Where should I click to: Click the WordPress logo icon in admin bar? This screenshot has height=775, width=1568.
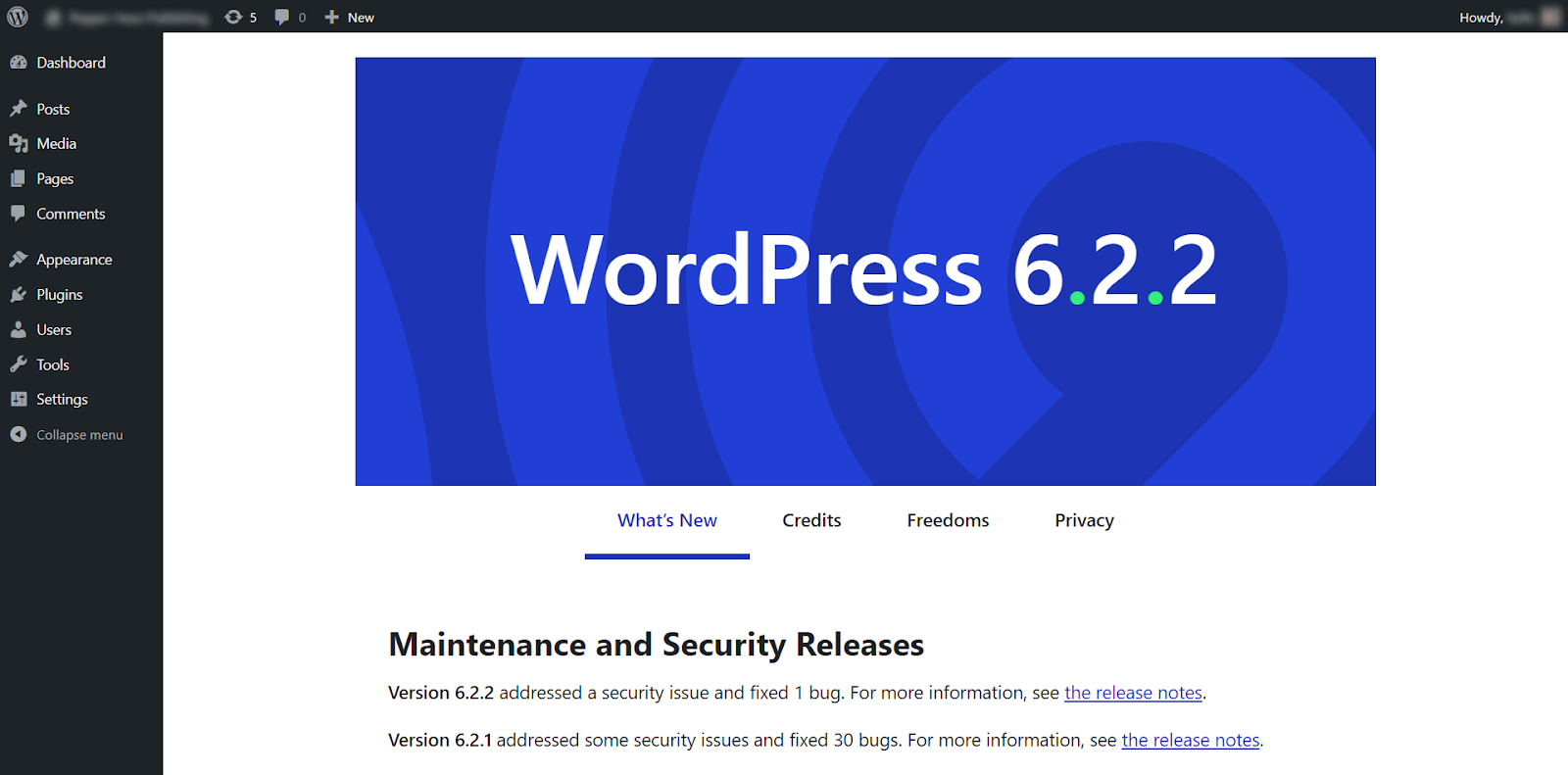point(18,17)
